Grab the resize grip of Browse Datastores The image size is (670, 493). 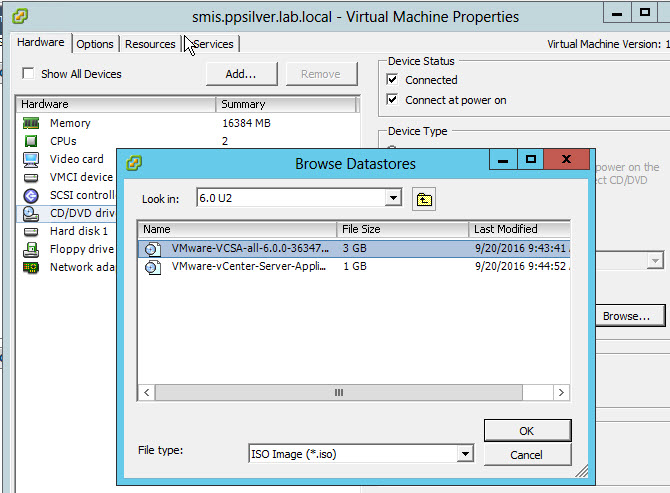[582, 471]
